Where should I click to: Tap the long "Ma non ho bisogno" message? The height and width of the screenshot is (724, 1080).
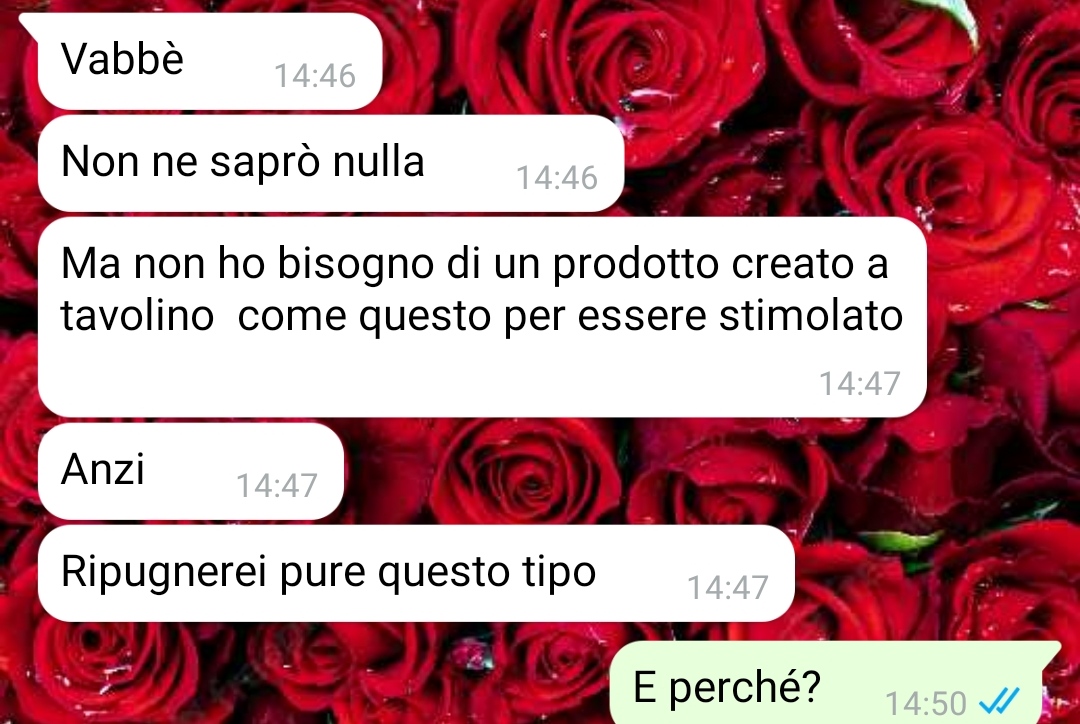482,317
